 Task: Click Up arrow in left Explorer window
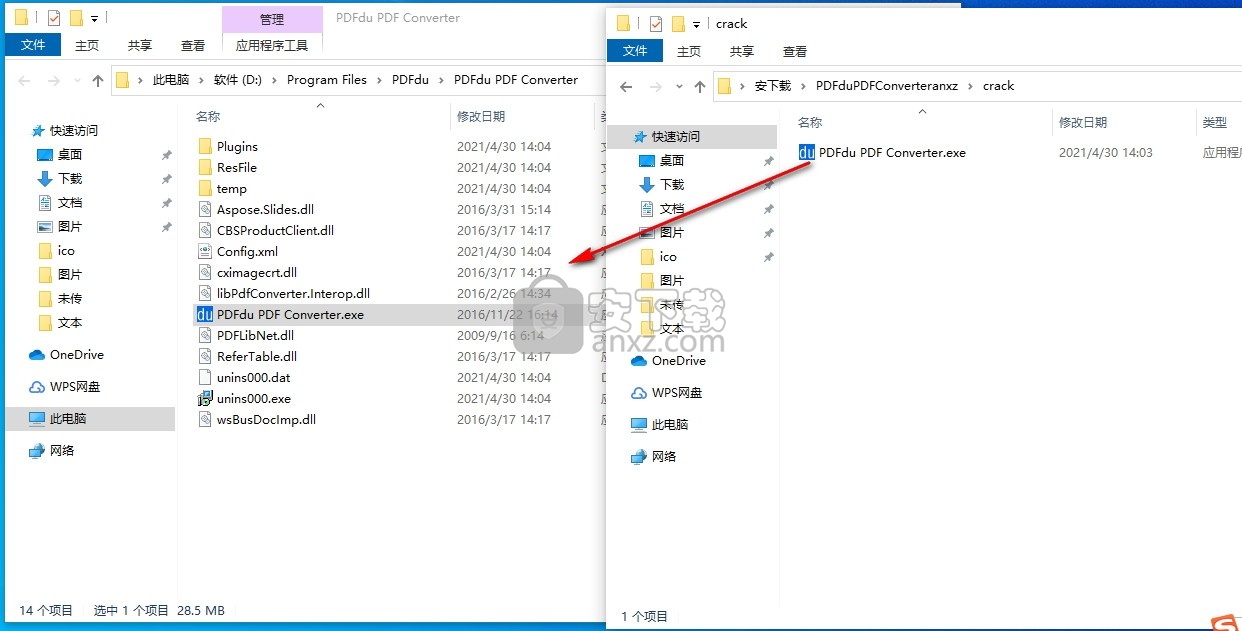coord(97,80)
